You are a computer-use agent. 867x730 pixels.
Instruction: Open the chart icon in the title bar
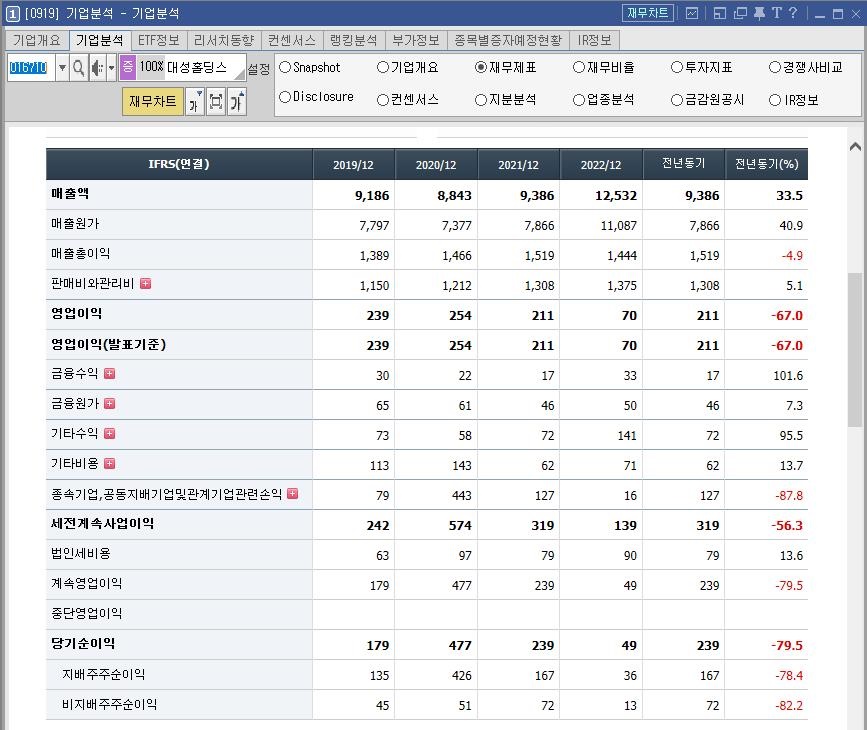coord(692,13)
